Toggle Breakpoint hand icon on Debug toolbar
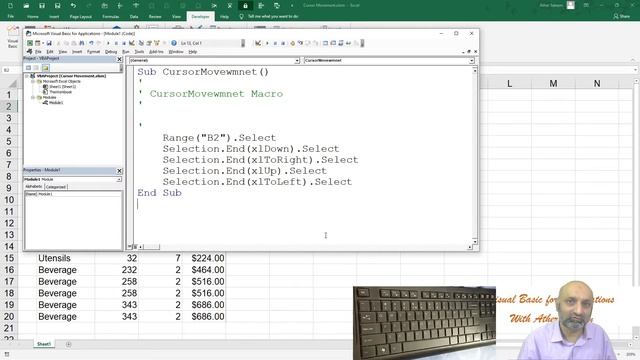 [293, 43]
